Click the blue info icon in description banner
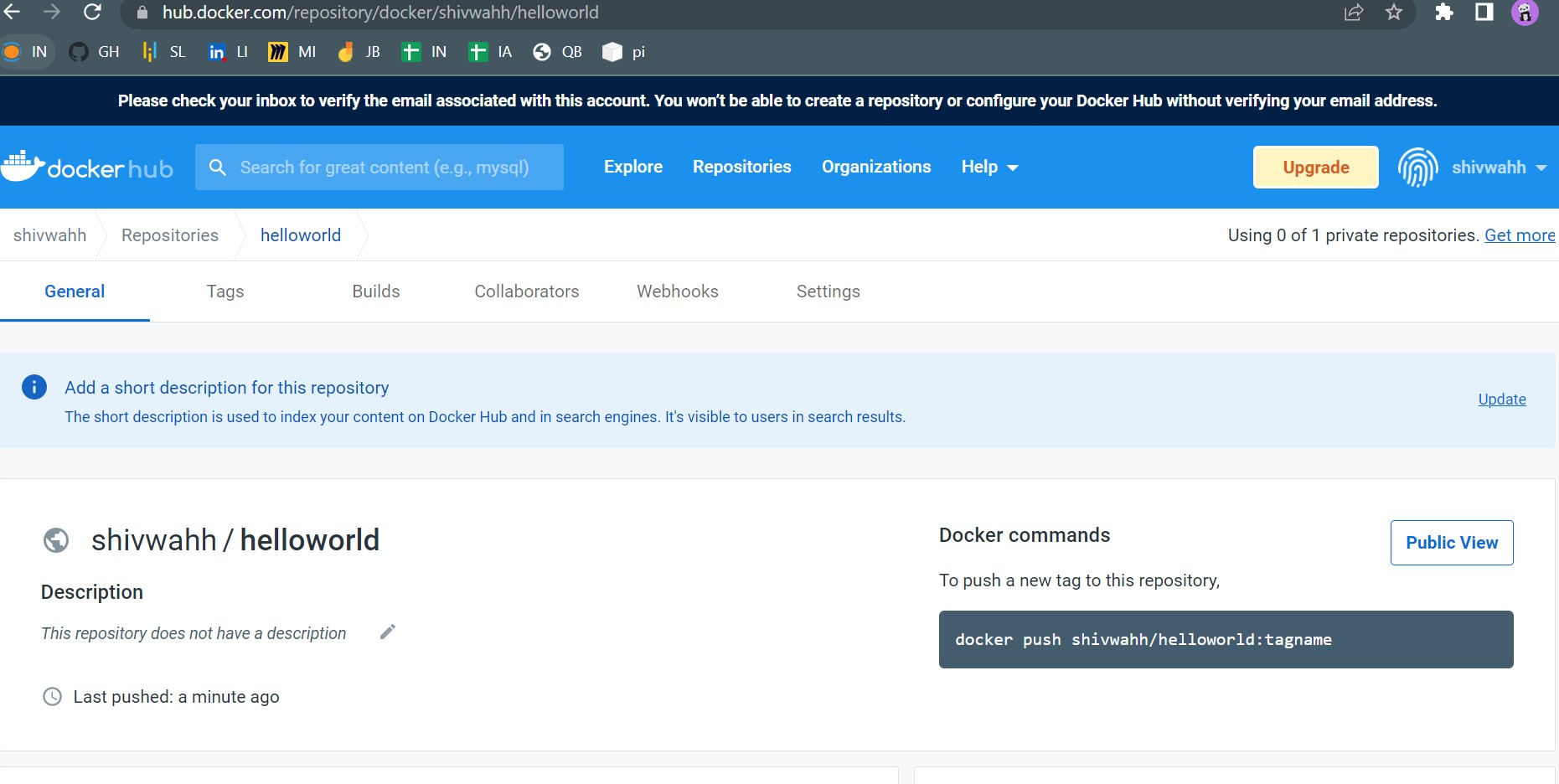This screenshot has width=1559, height=784. [x=34, y=387]
